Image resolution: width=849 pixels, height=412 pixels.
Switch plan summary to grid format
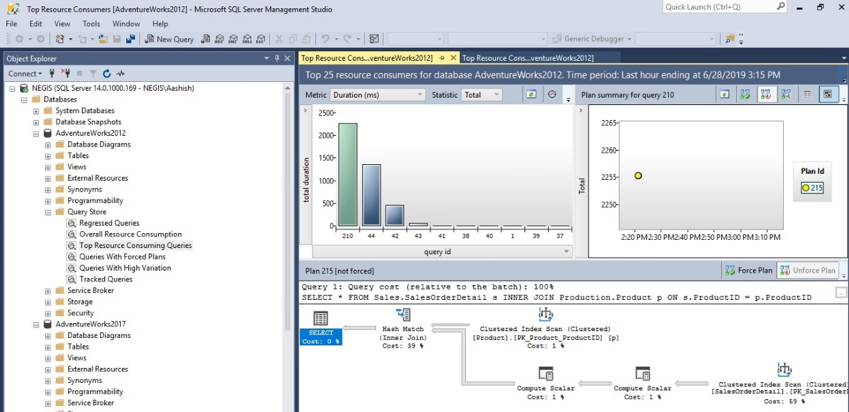point(807,95)
